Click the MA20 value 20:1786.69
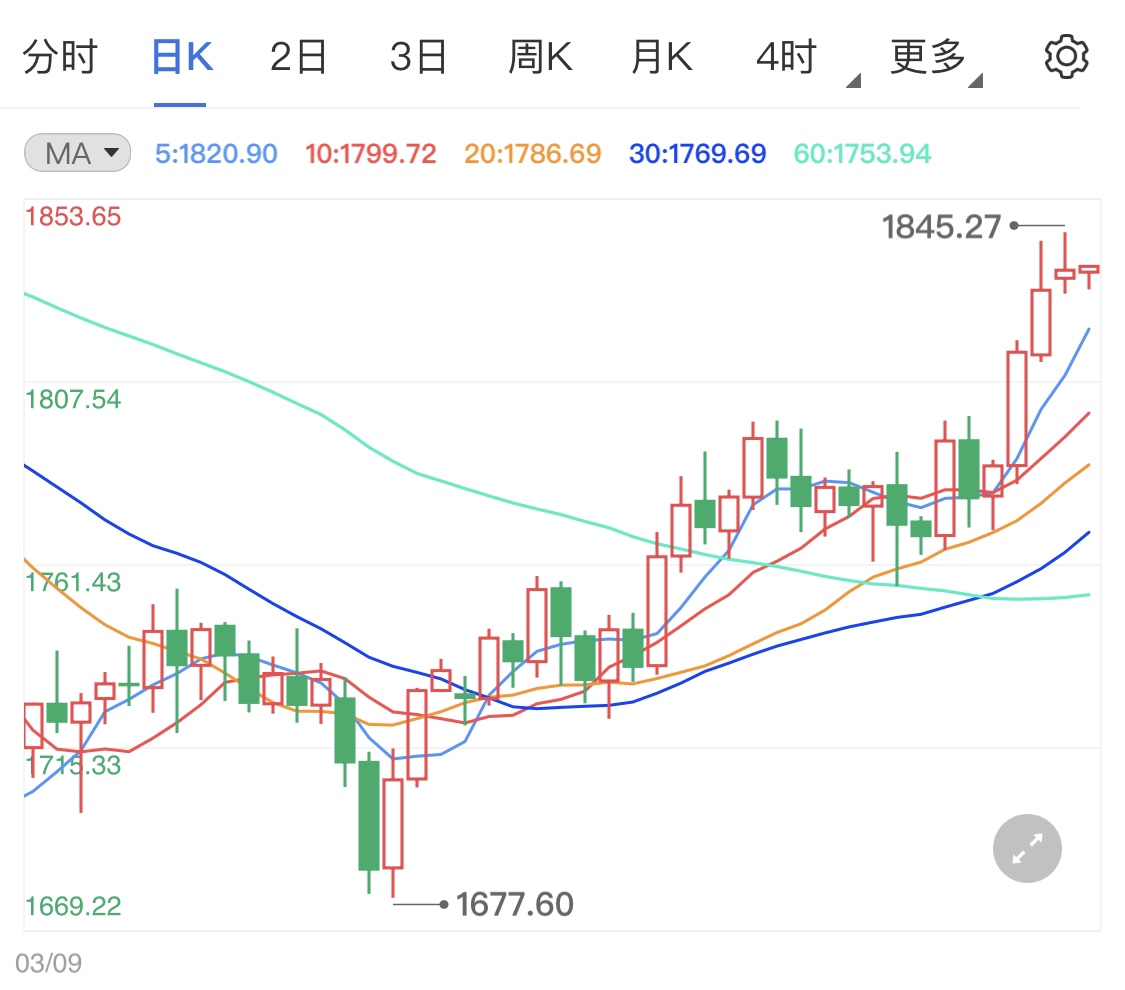The height and width of the screenshot is (990, 1125). [532, 154]
